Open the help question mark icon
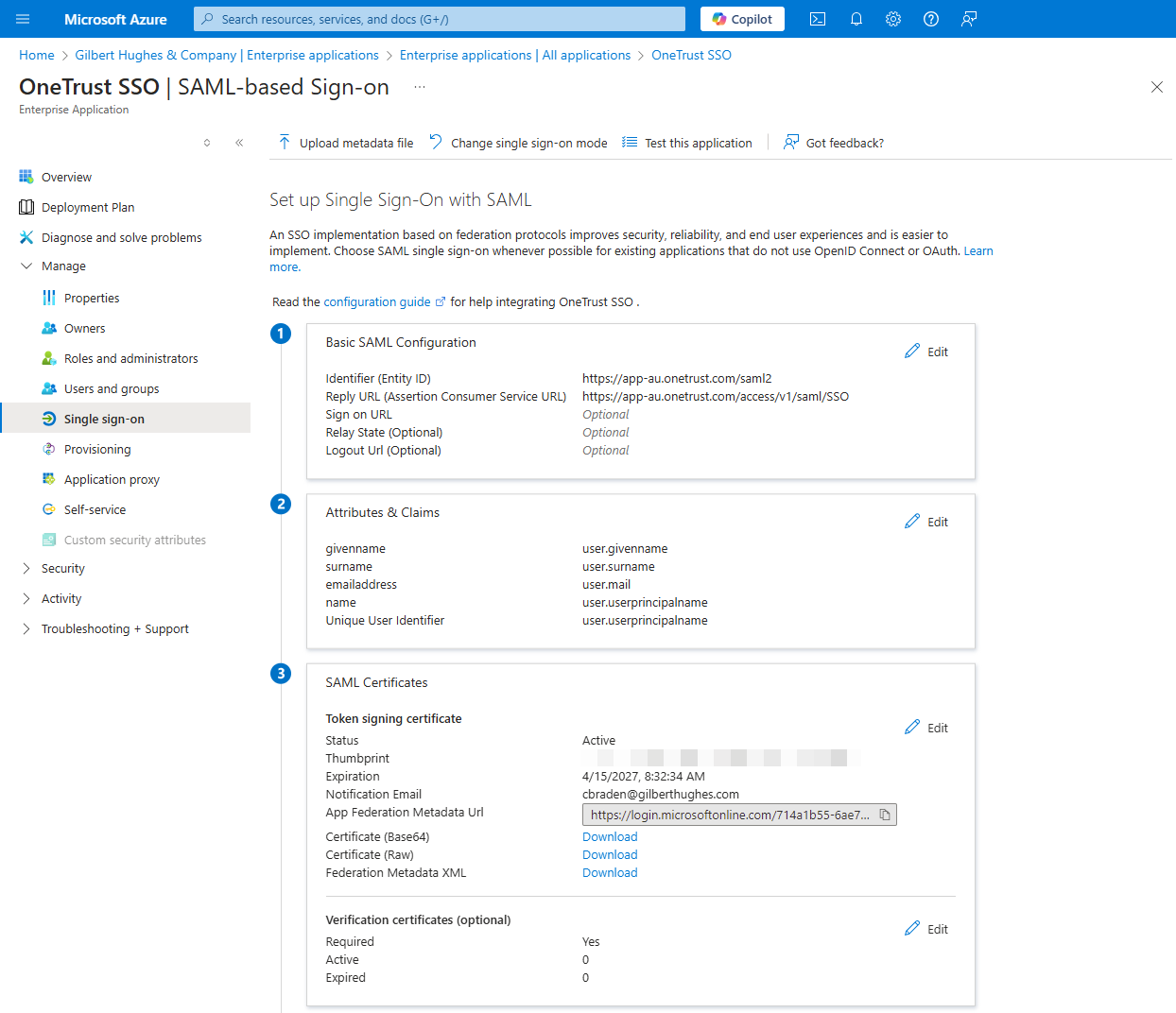The width and height of the screenshot is (1176, 1013). pyautogui.click(x=930, y=19)
